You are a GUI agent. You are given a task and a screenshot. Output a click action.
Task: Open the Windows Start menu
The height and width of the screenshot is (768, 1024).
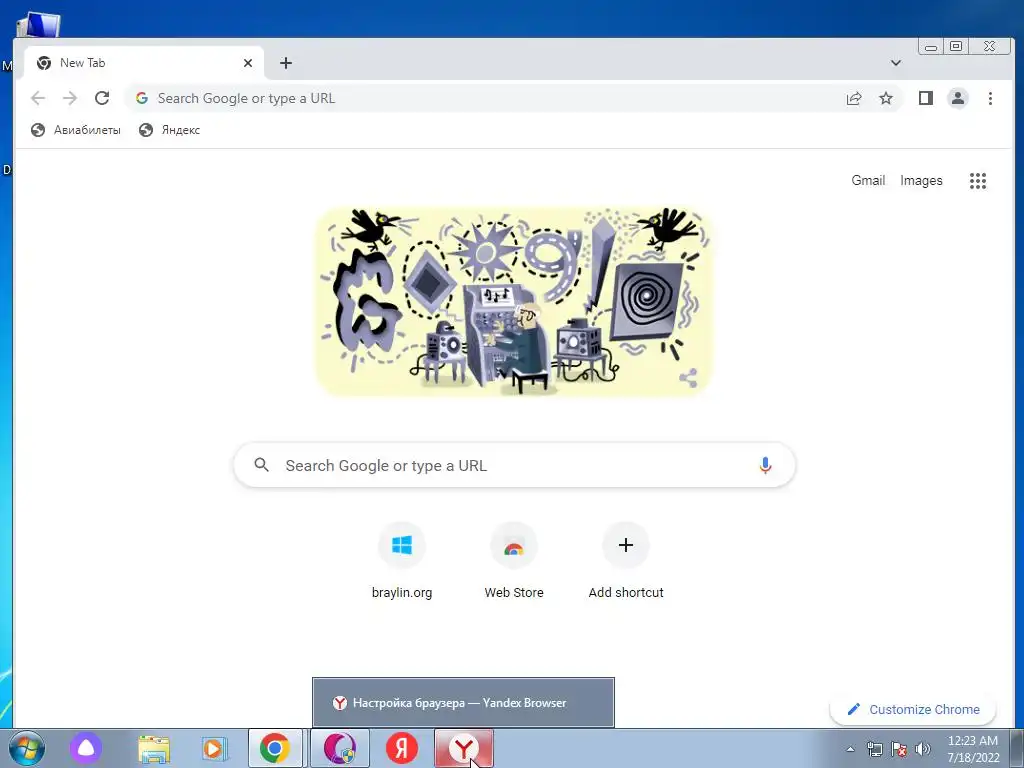27,748
